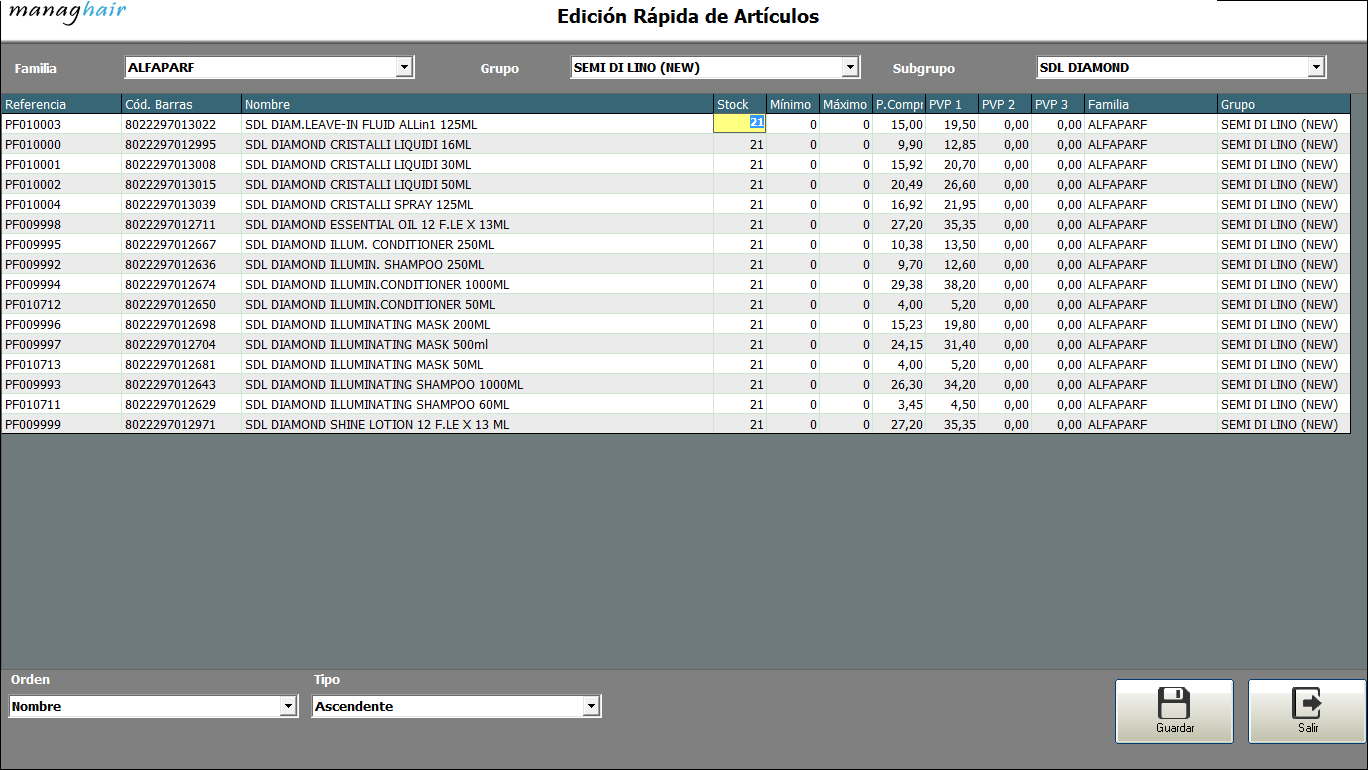Screen dimensions: 1368x770
Task: Click the managhair logo
Action: 68,13
